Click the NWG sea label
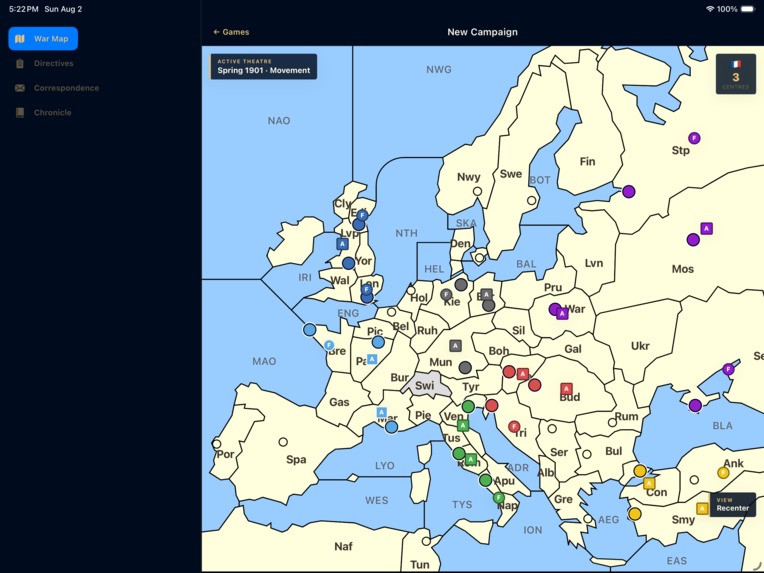Image resolution: width=764 pixels, height=573 pixels. pyautogui.click(x=439, y=70)
